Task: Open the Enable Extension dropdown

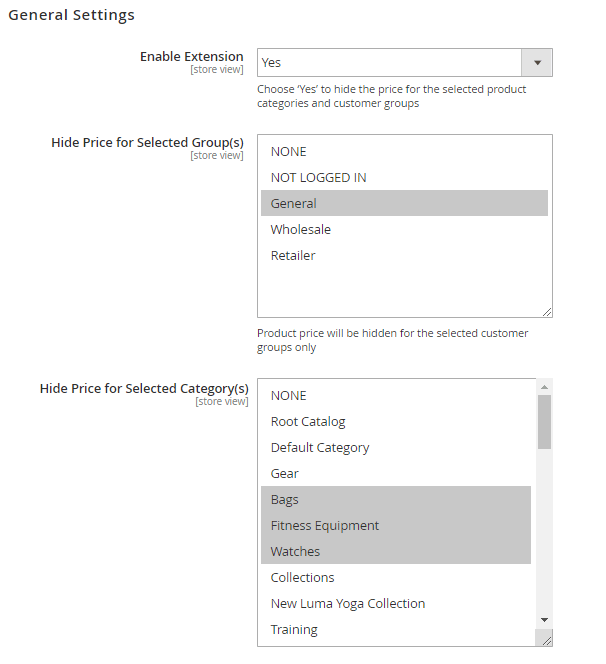Action: [x=390, y=62]
